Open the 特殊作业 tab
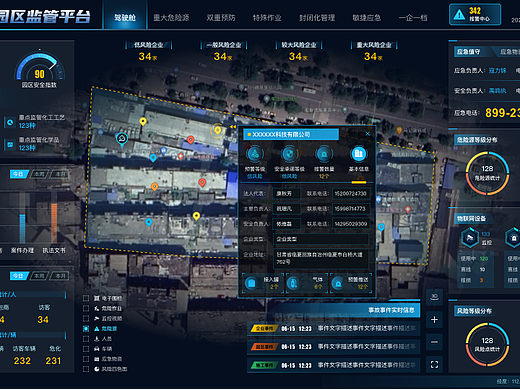This screenshot has height=390, width=520. coord(267,18)
